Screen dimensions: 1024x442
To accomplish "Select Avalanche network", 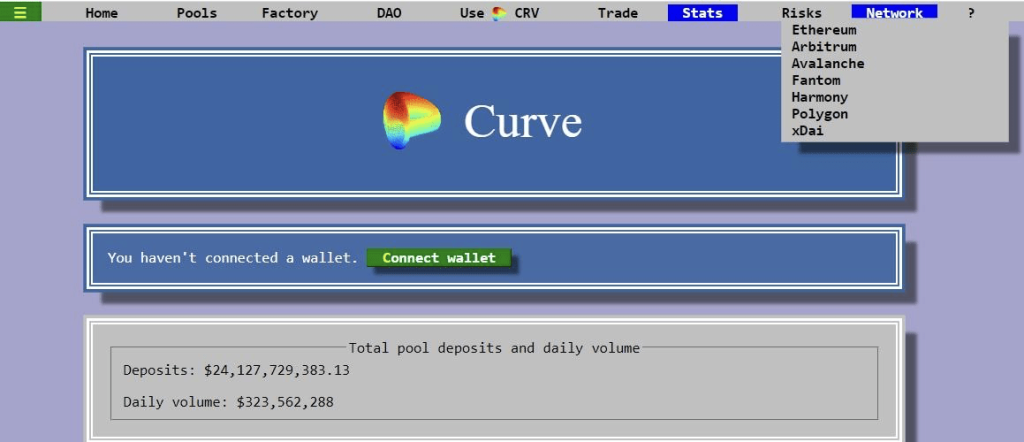I will [827, 63].
